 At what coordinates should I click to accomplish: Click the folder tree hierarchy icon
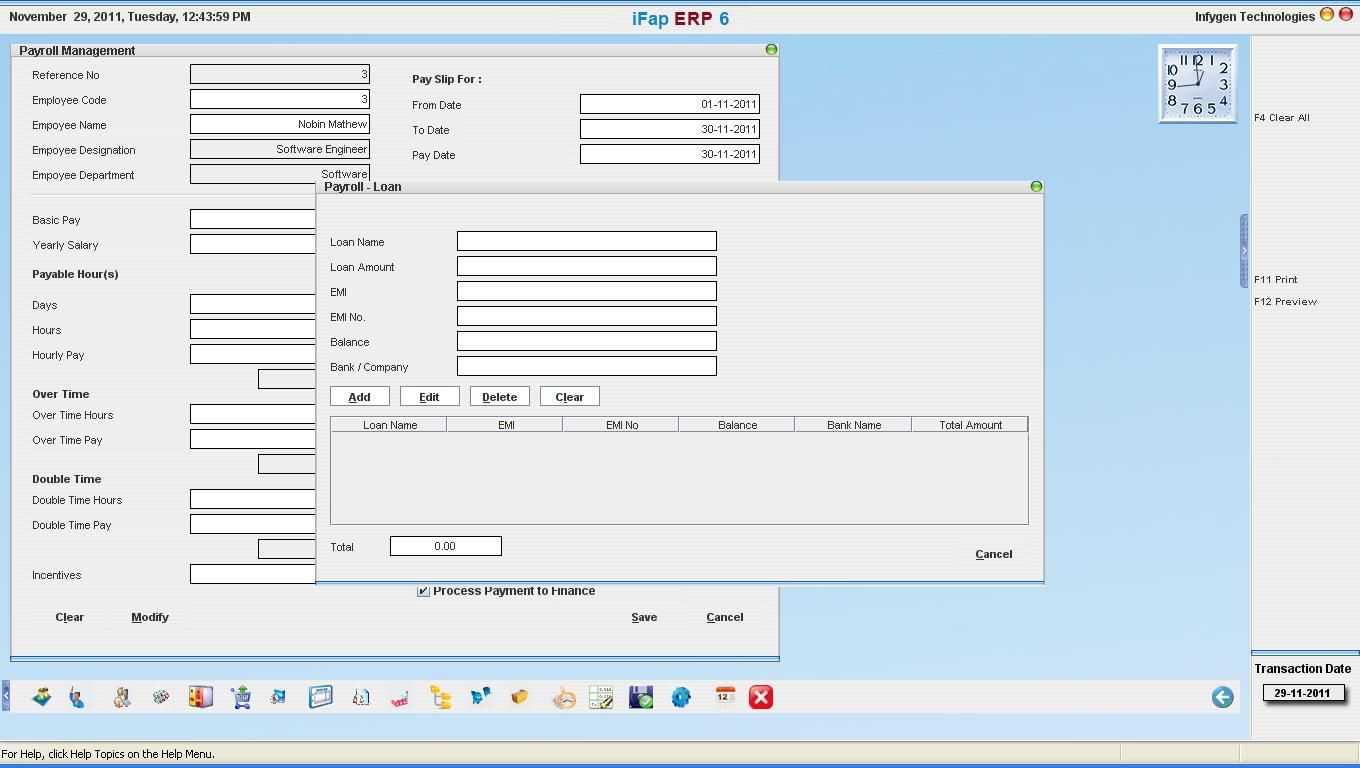tap(441, 697)
